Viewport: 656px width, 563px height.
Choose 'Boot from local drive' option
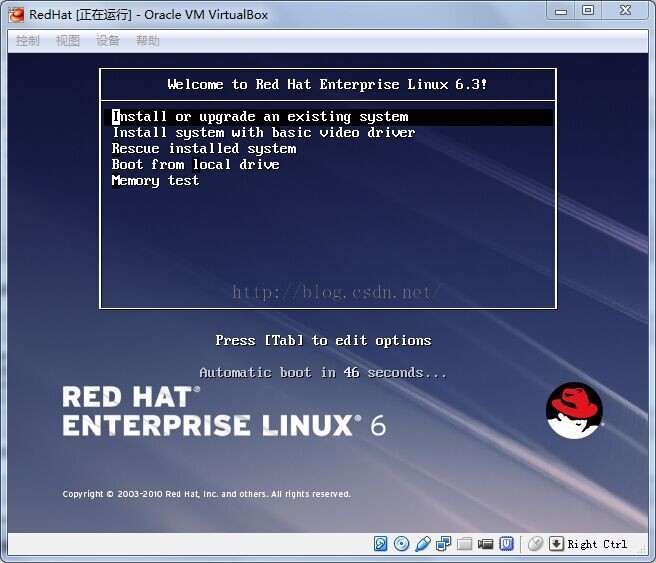coord(195,164)
